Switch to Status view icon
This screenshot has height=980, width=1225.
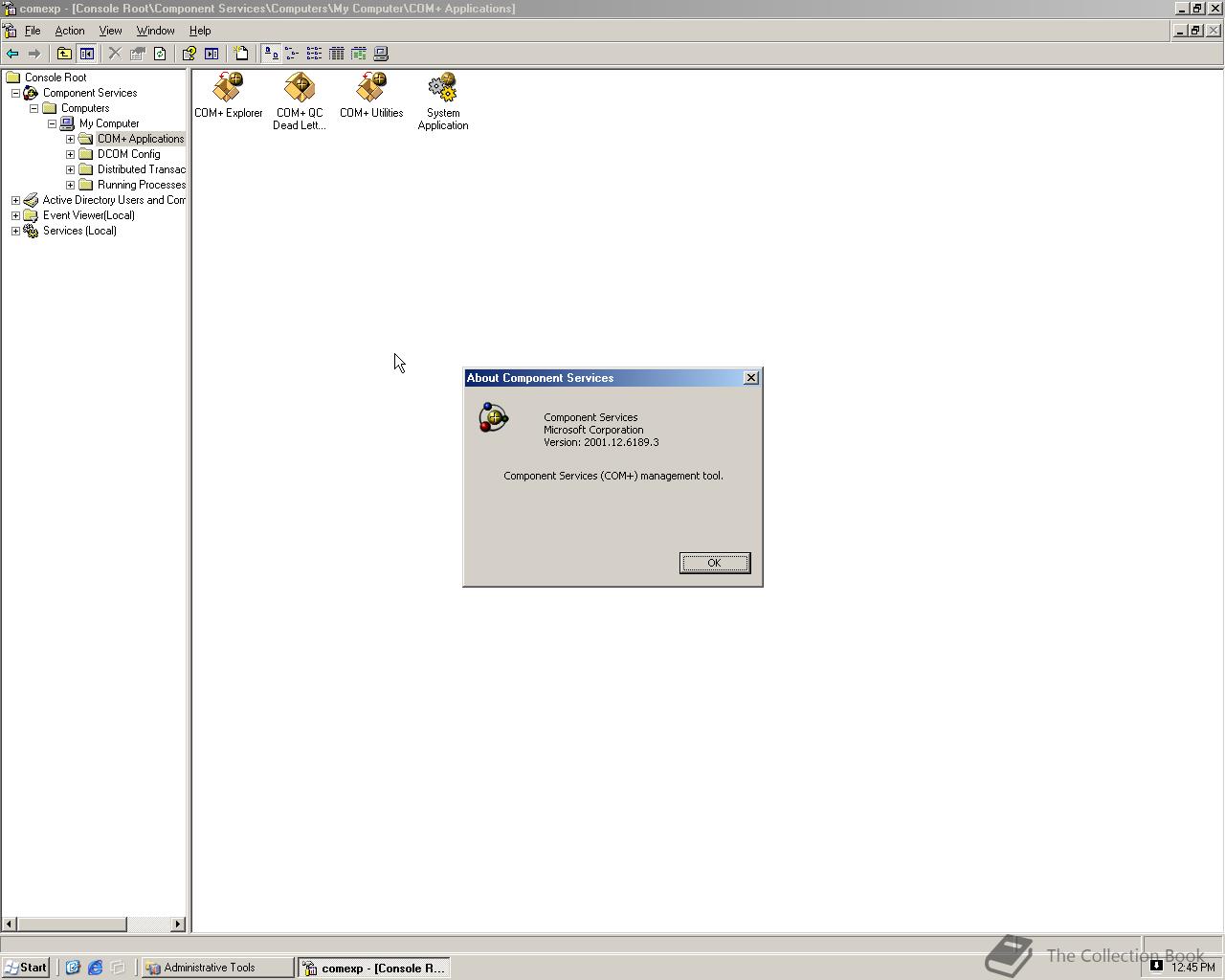click(359, 54)
